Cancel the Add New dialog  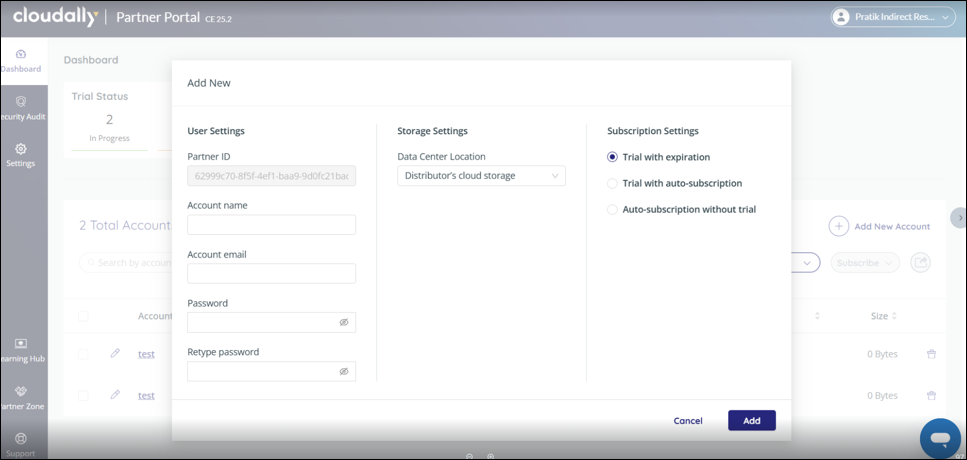688,421
